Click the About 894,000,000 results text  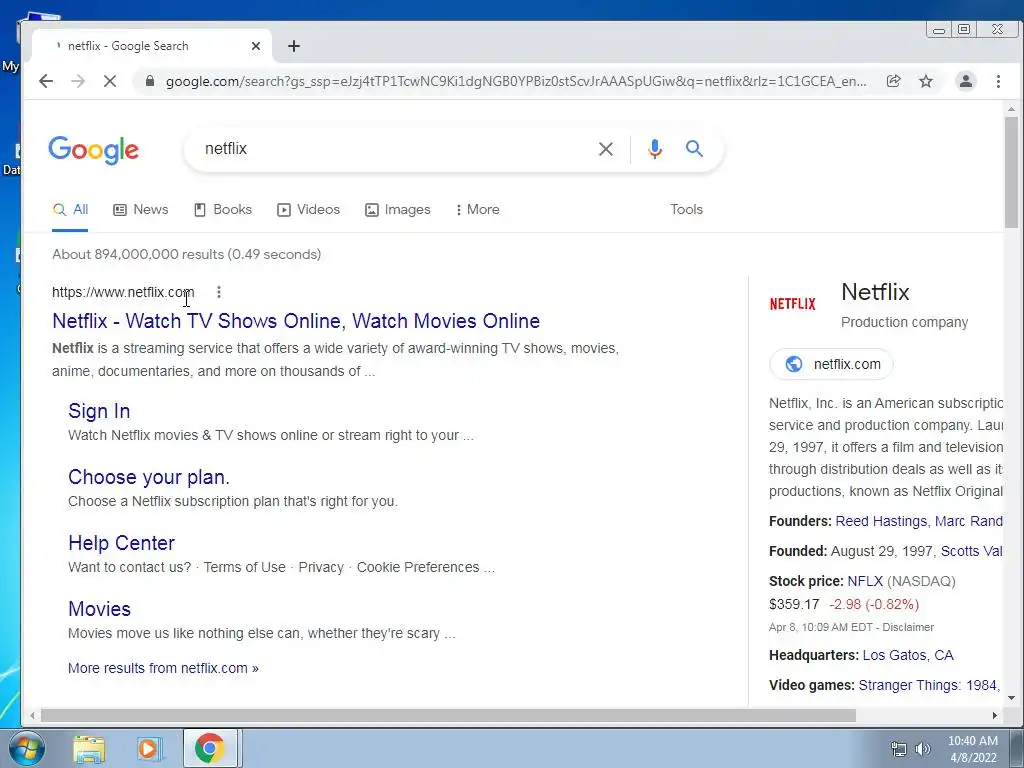(x=187, y=254)
